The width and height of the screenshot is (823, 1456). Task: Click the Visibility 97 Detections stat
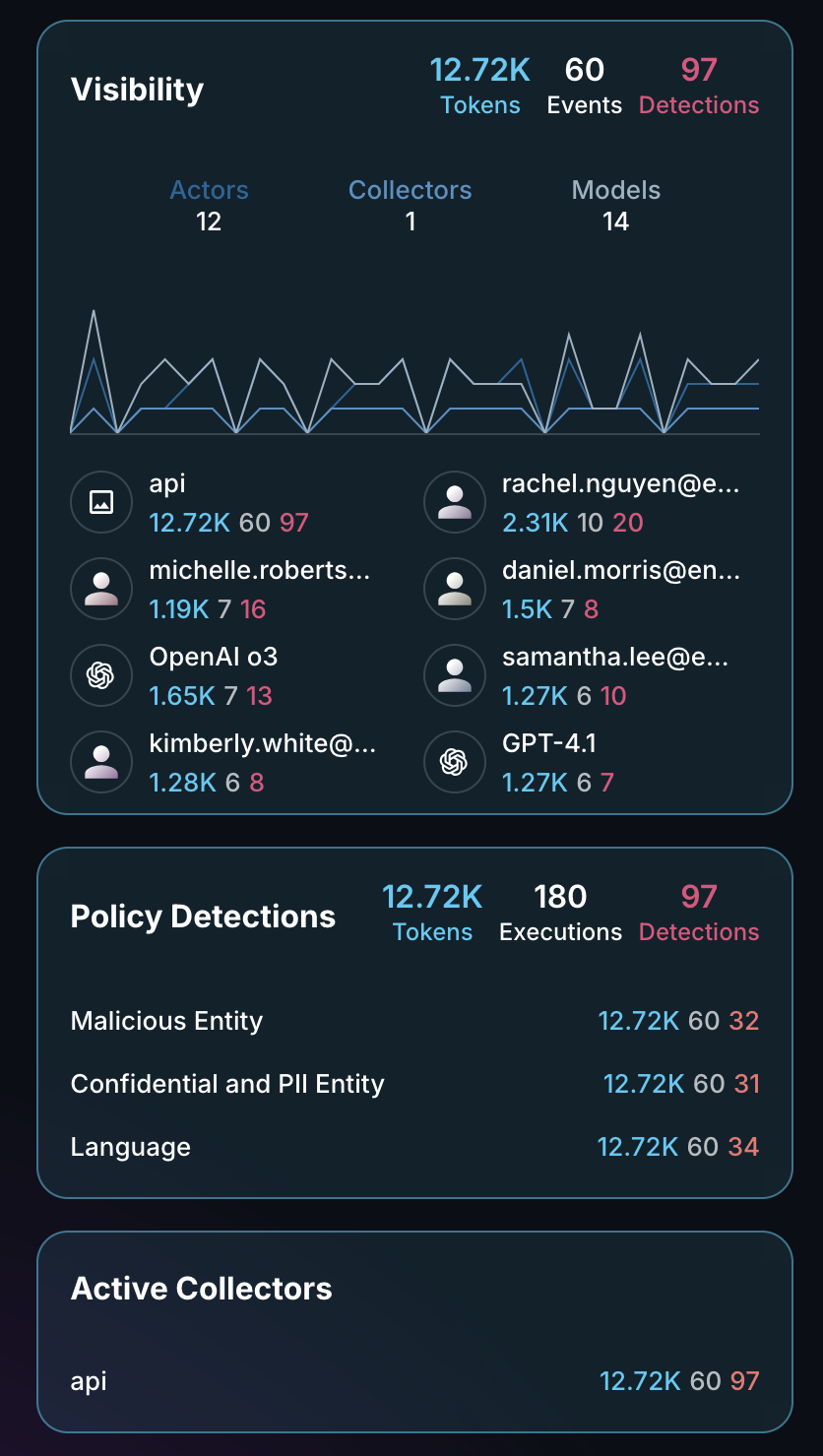click(x=699, y=86)
